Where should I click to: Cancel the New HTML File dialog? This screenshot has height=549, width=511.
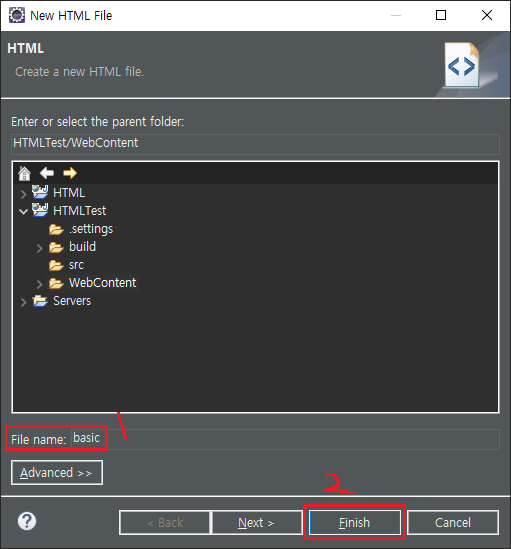point(453,523)
